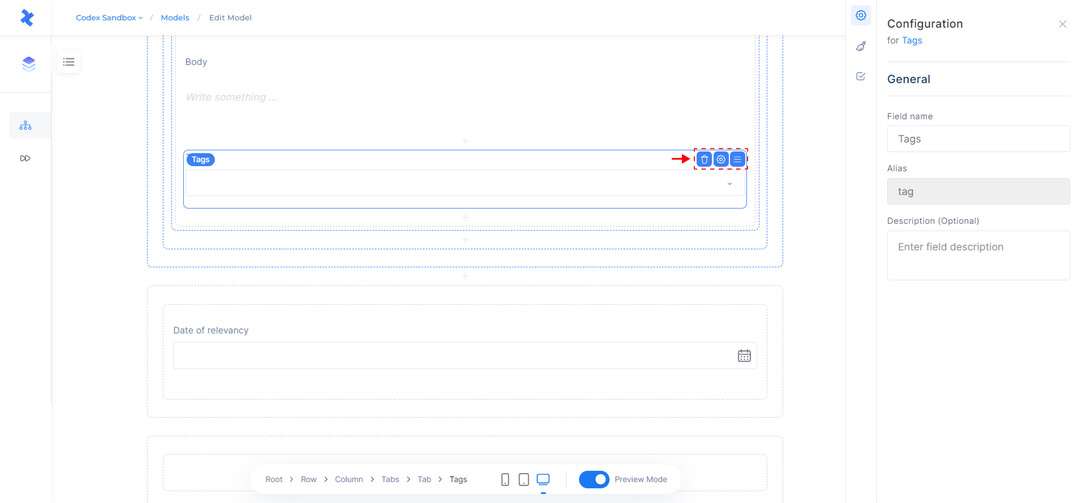The width and height of the screenshot is (1080, 503).
Task: Select Column in the element path
Action: coord(349,480)
